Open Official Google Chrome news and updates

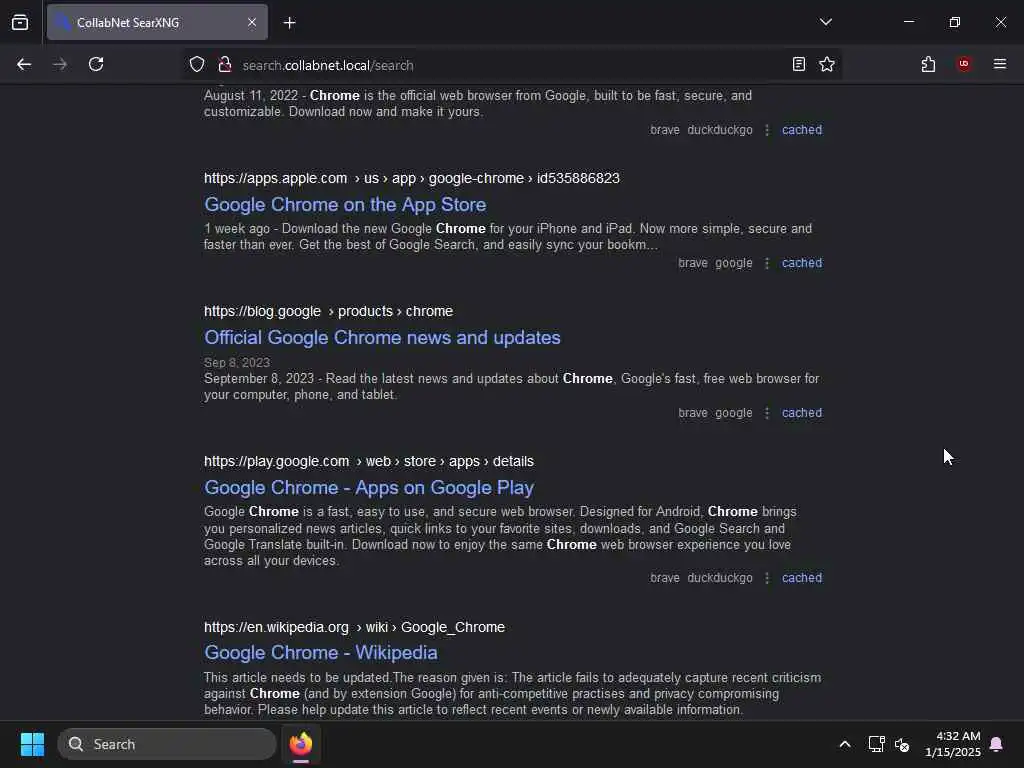tap(382, 338)
